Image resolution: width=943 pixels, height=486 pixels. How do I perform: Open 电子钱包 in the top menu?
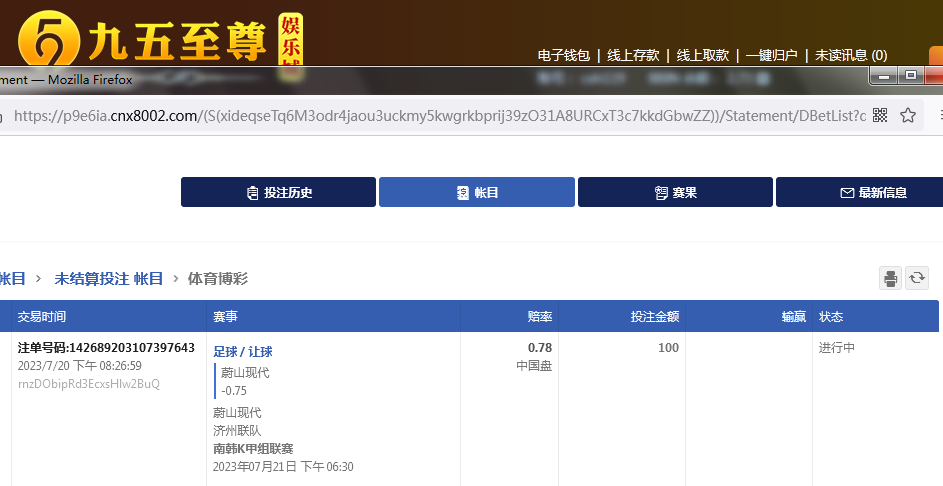point(564,55)
